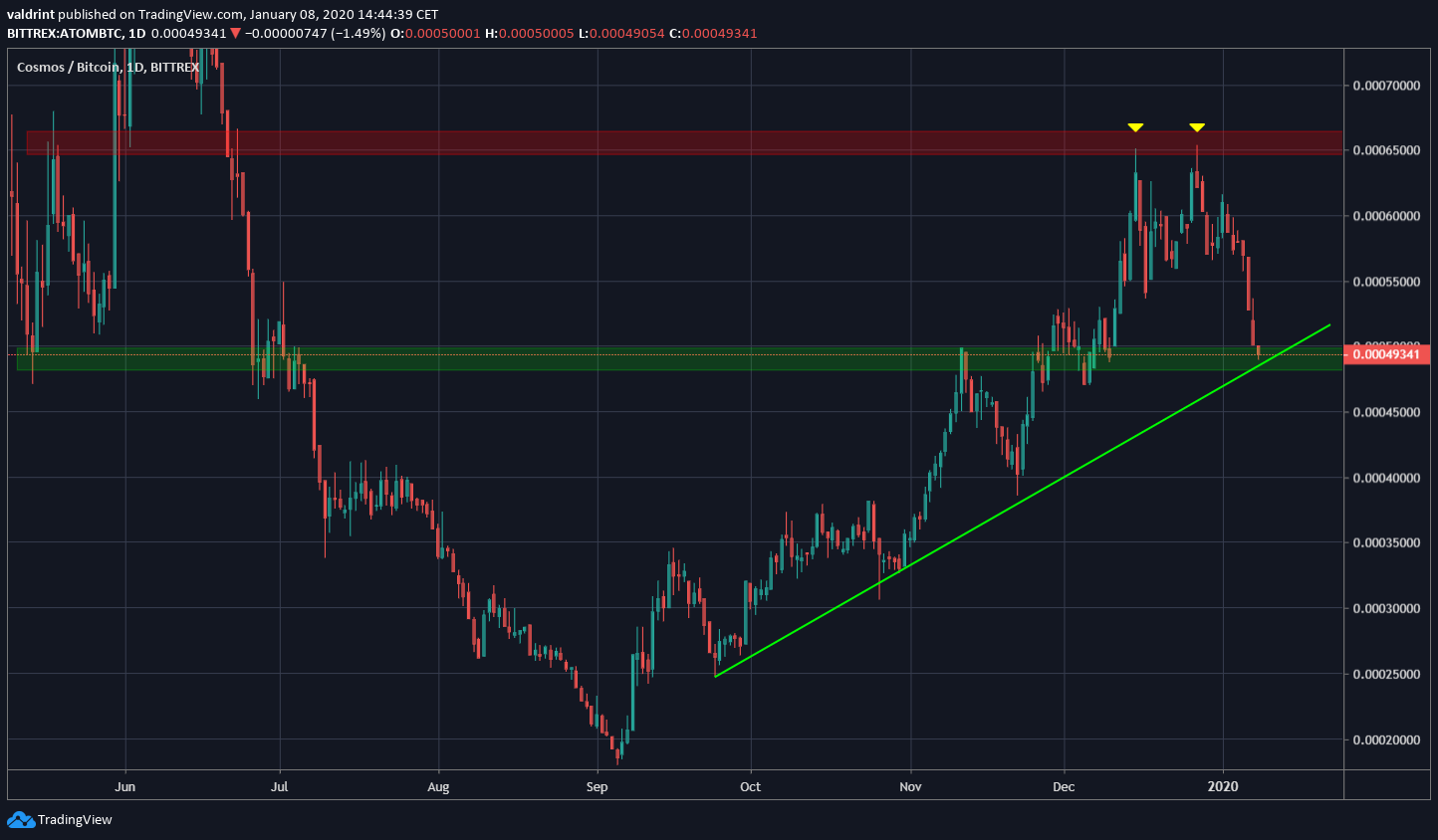The width and height of the screenshot is (1438, 840).
Task: Click the TradingView cloud logo
Action: tap(20, 820)
